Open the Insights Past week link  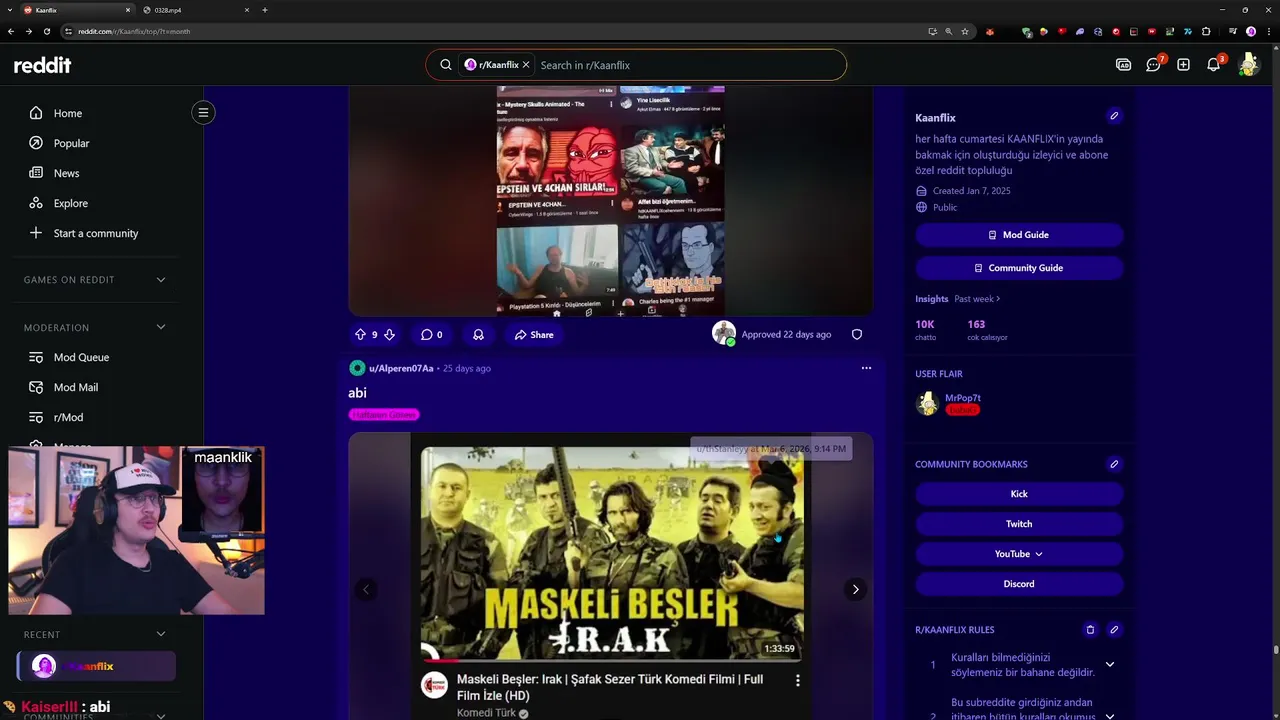click(x=977, y=299)
